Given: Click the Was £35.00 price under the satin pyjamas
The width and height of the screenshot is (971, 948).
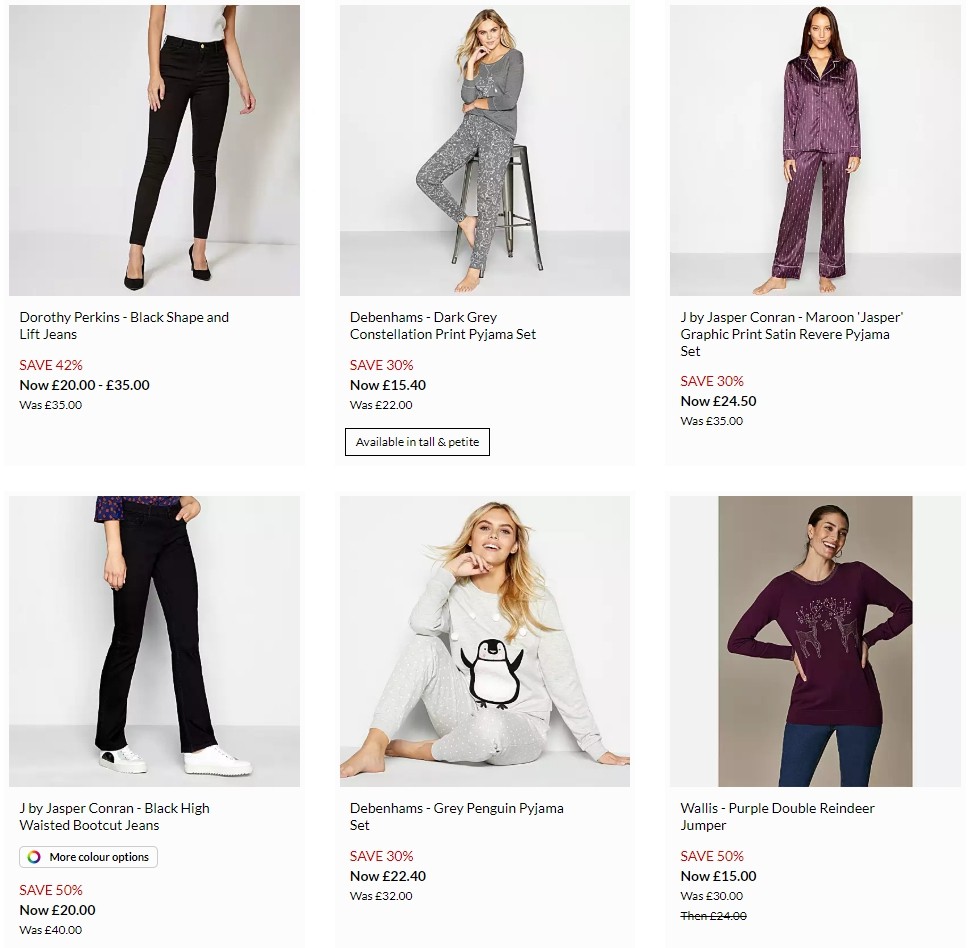Looking at the screenshot, I should coord(711,421).
